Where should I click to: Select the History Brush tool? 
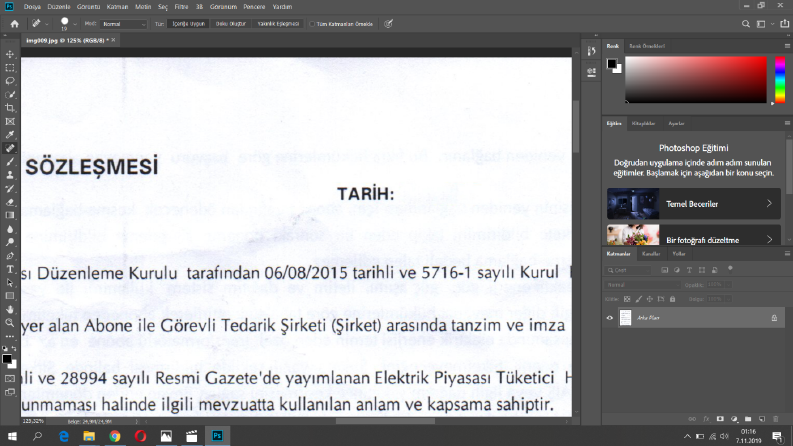10,189
